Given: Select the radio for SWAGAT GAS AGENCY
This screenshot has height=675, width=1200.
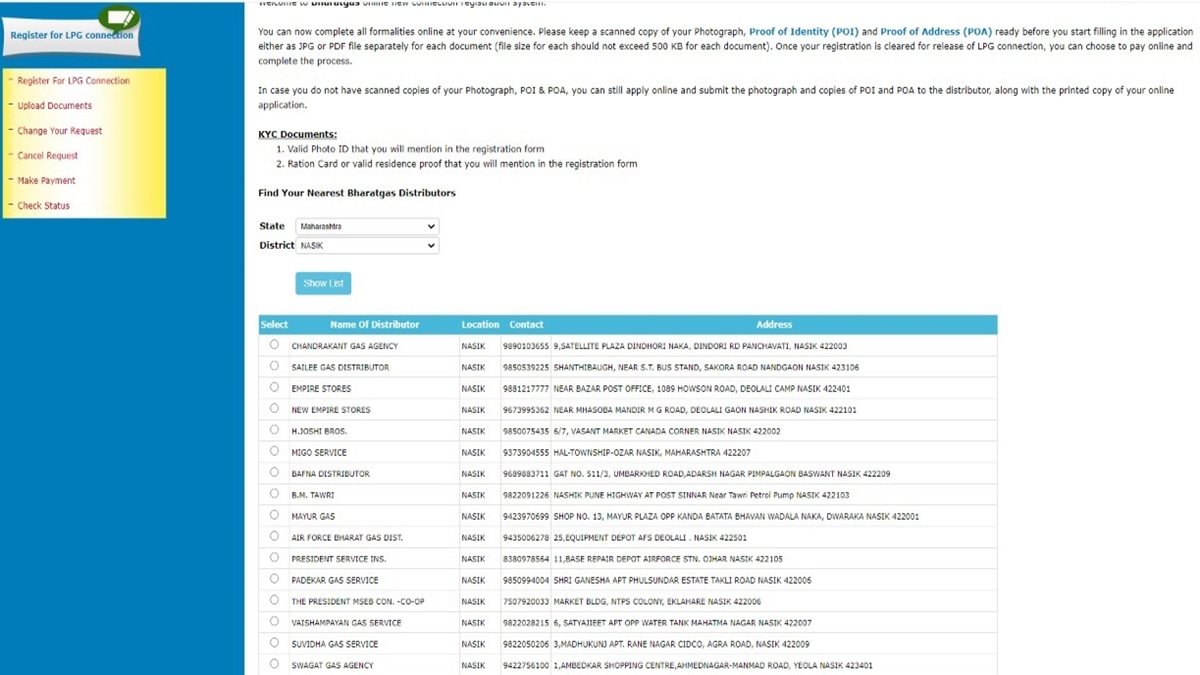Looking at the screenshot, I should pyautogui.click(x=274, y=664).
